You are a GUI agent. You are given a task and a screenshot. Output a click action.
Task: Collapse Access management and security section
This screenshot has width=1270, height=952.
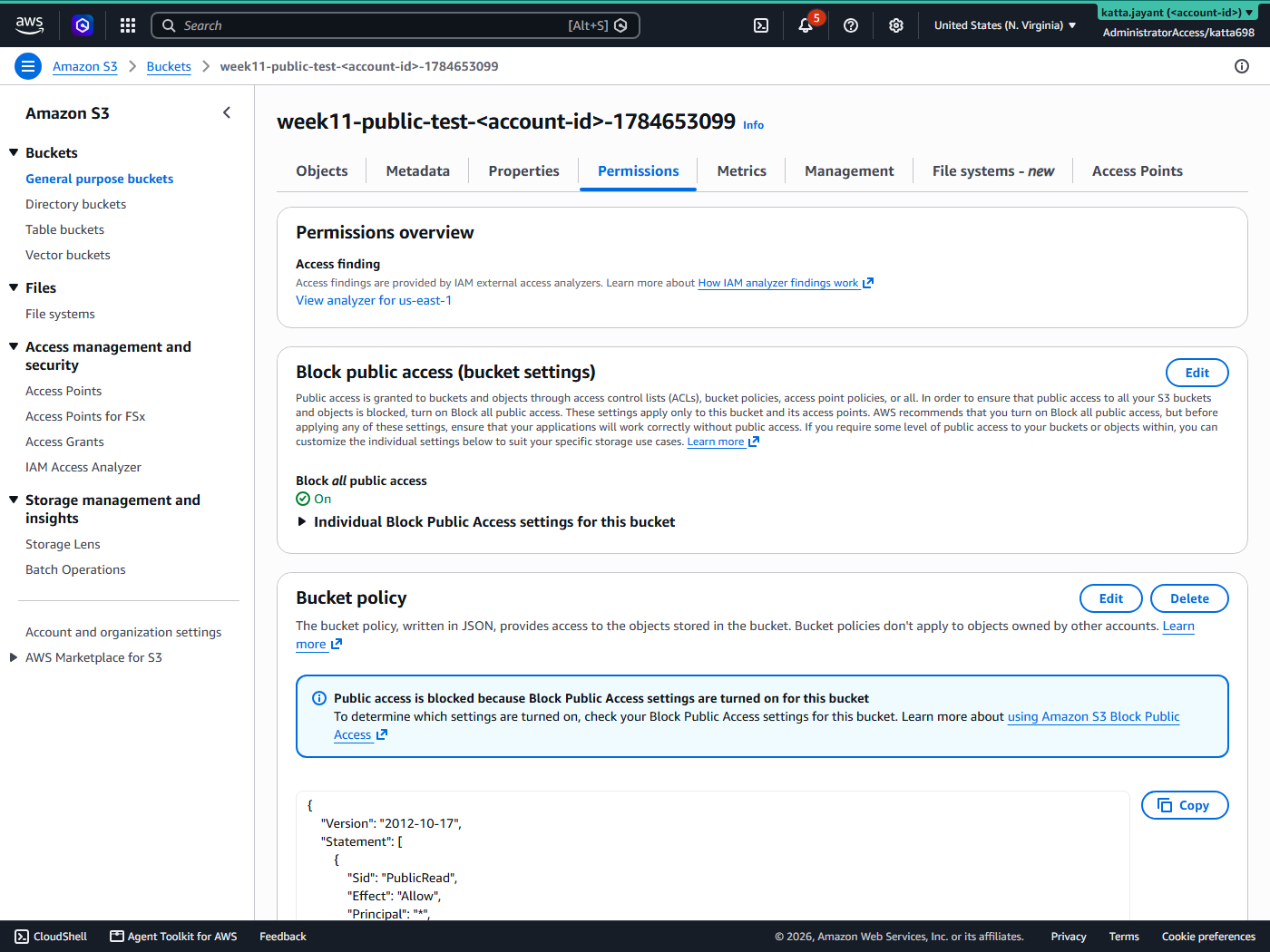tap(14, 346)
